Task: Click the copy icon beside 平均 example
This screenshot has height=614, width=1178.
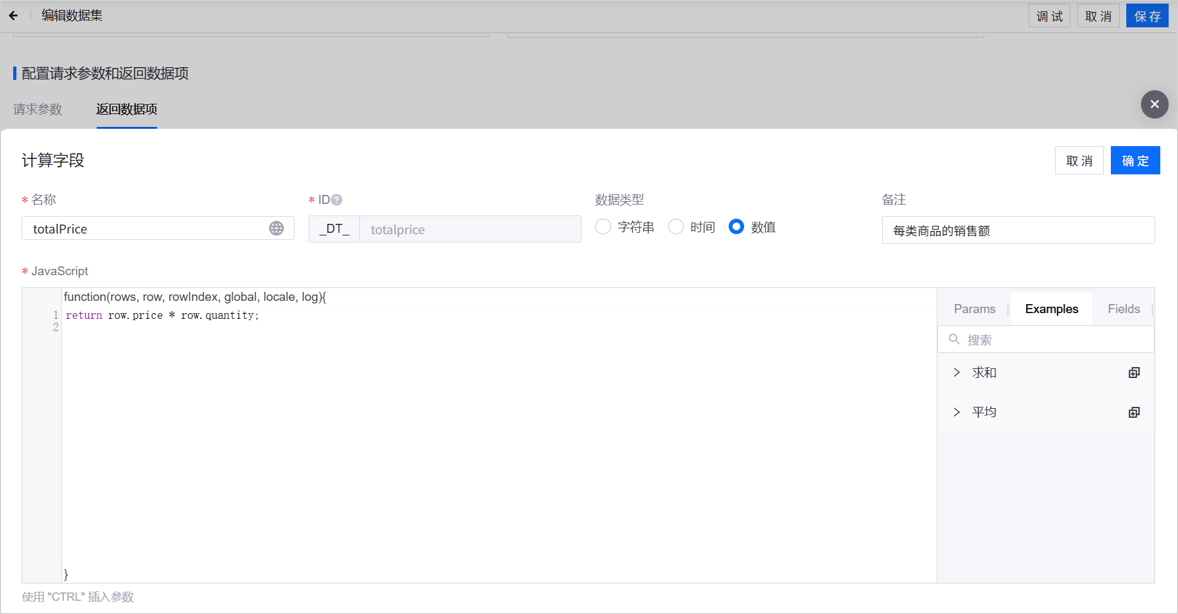Action: pos(1134,411)
